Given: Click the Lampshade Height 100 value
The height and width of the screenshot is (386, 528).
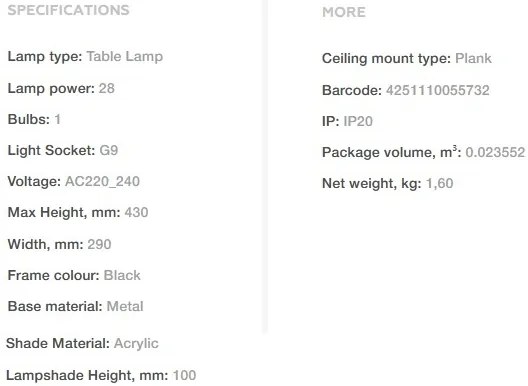Looking at the screenshot, I should (185, 375).
